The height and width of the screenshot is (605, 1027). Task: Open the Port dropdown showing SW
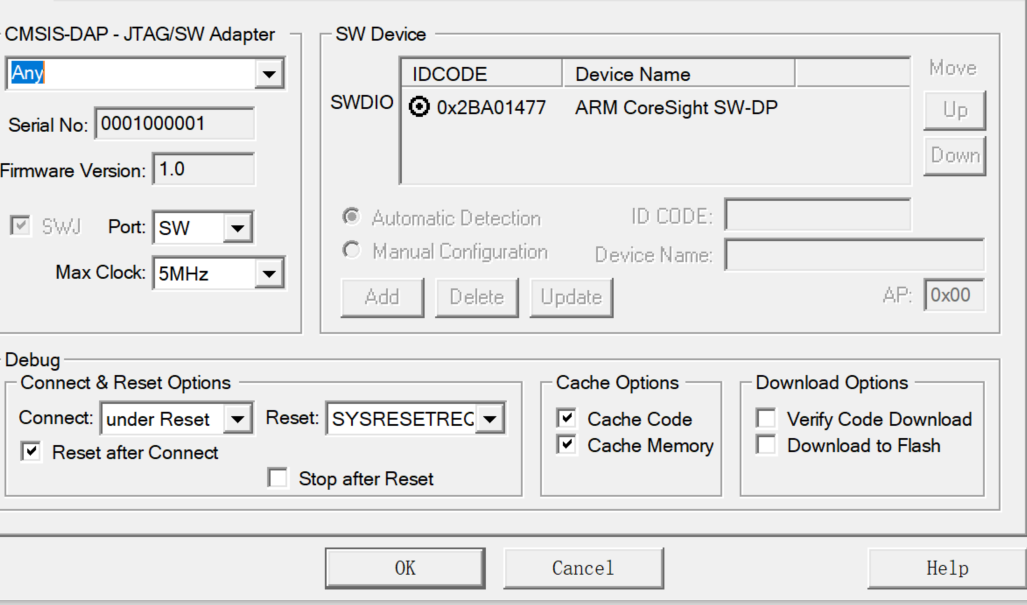[x=239, y=227]
